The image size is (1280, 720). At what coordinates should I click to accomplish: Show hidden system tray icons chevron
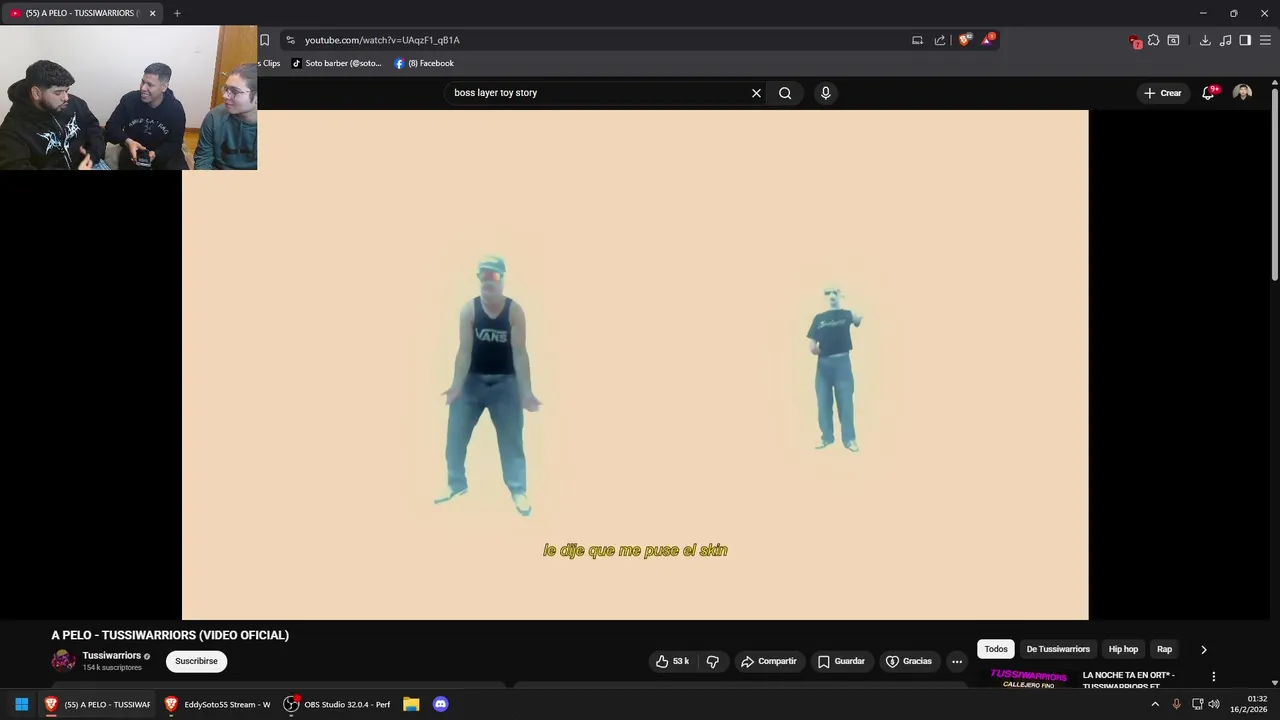pyautogui.click(x=1155, y=704)
